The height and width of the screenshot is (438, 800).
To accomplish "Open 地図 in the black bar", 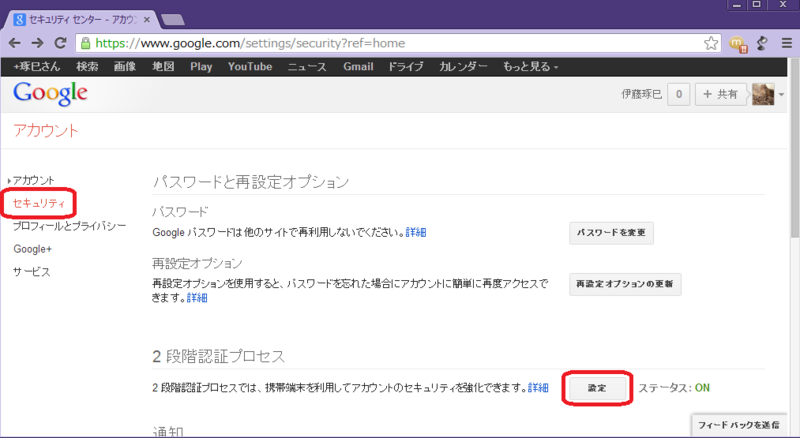I will point(163,67).
